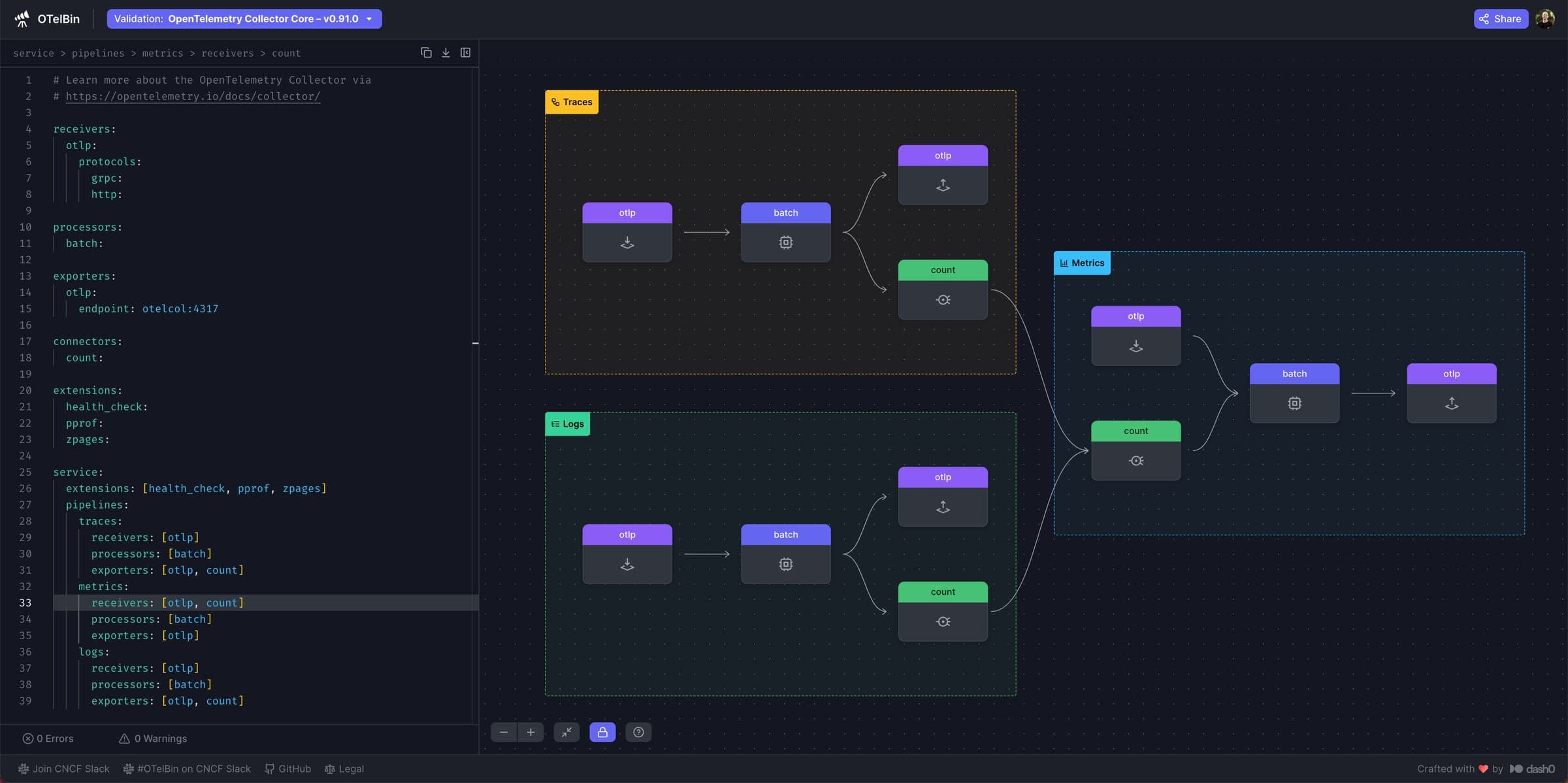Open the user avatar menu

tap(1545, 19)
